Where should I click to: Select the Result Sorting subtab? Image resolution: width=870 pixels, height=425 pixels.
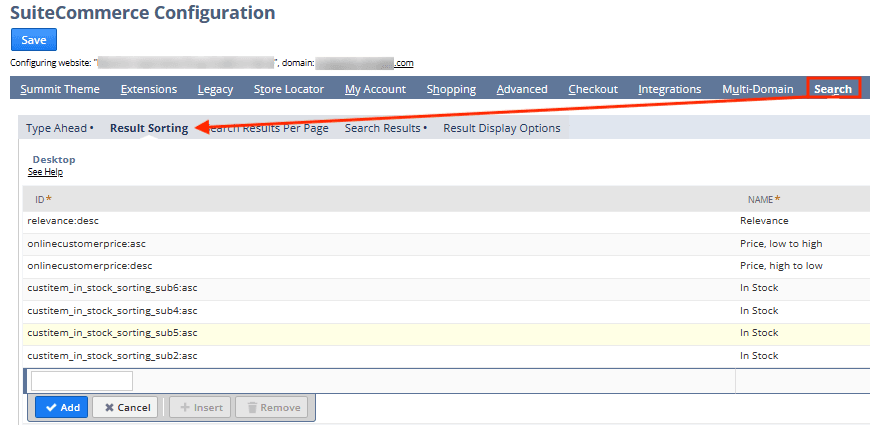coord(149,128)
